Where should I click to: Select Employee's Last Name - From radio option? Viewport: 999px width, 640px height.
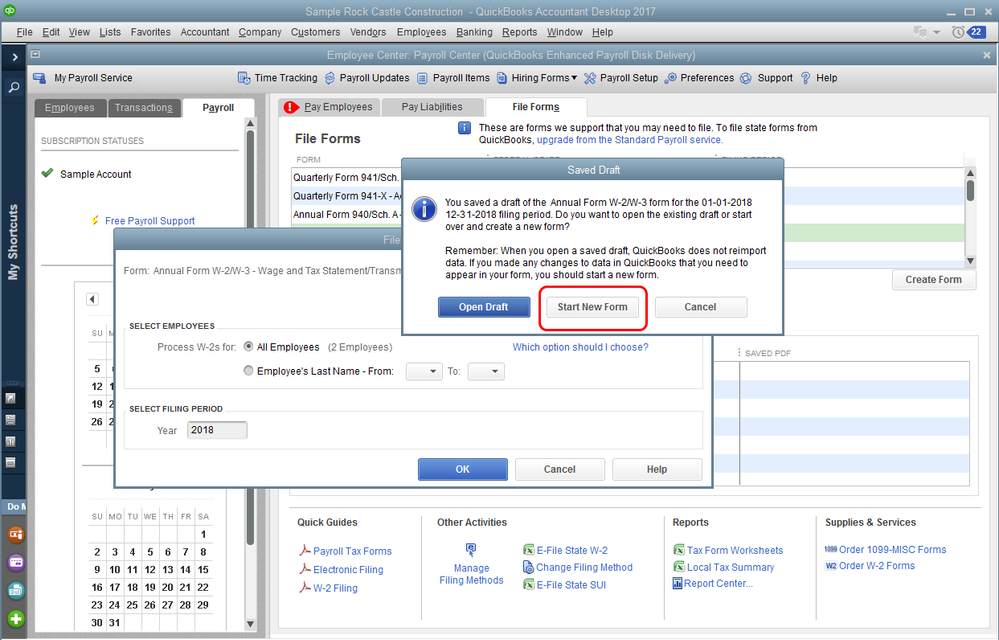click(248, 370)
